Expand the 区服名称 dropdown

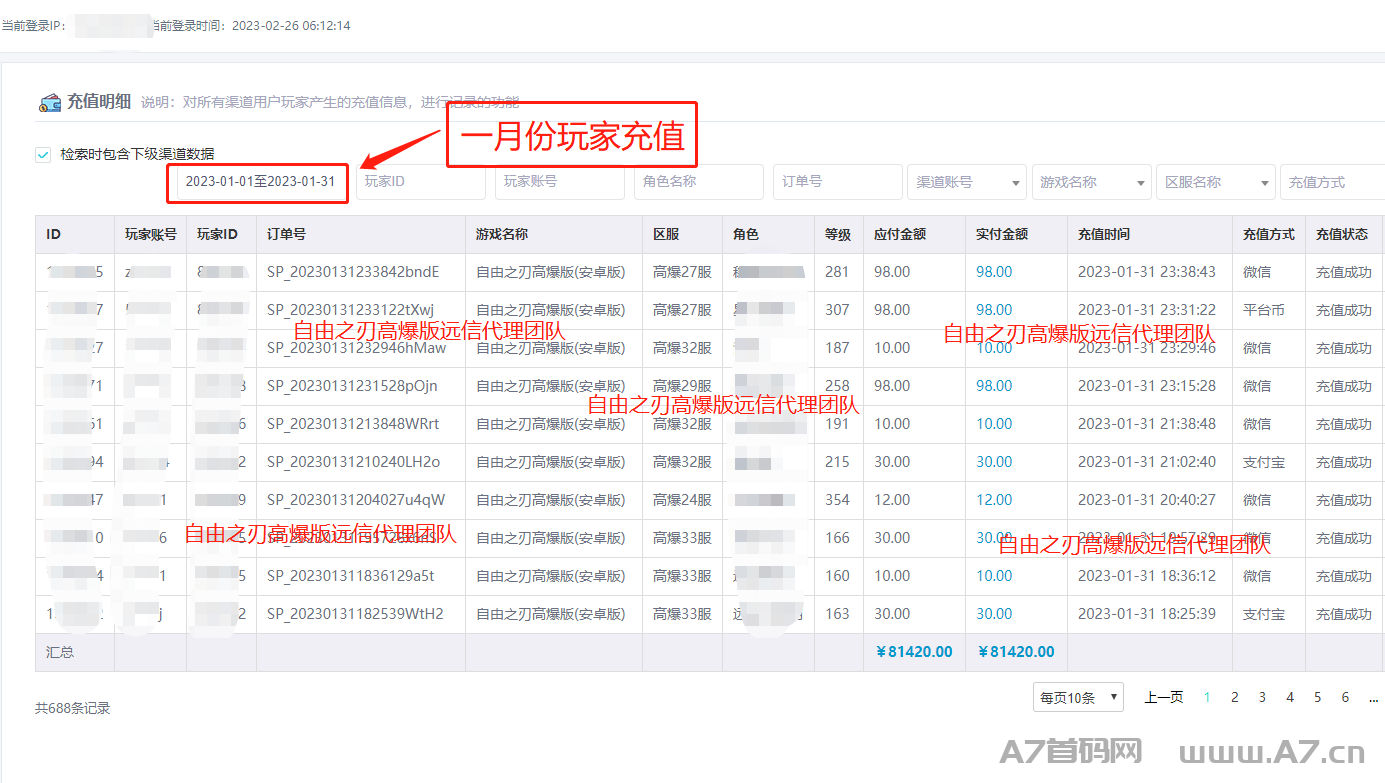point(1215,182)
